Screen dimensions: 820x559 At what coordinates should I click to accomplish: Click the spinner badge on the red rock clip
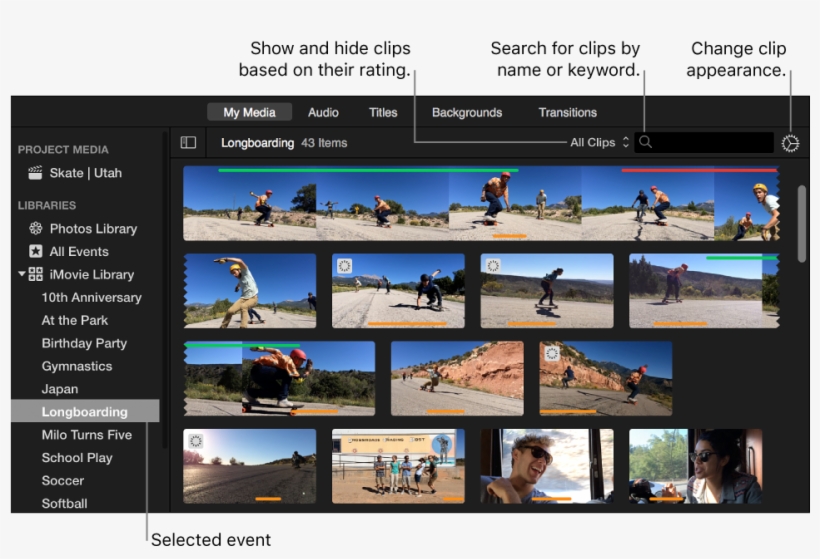(552, 353)
